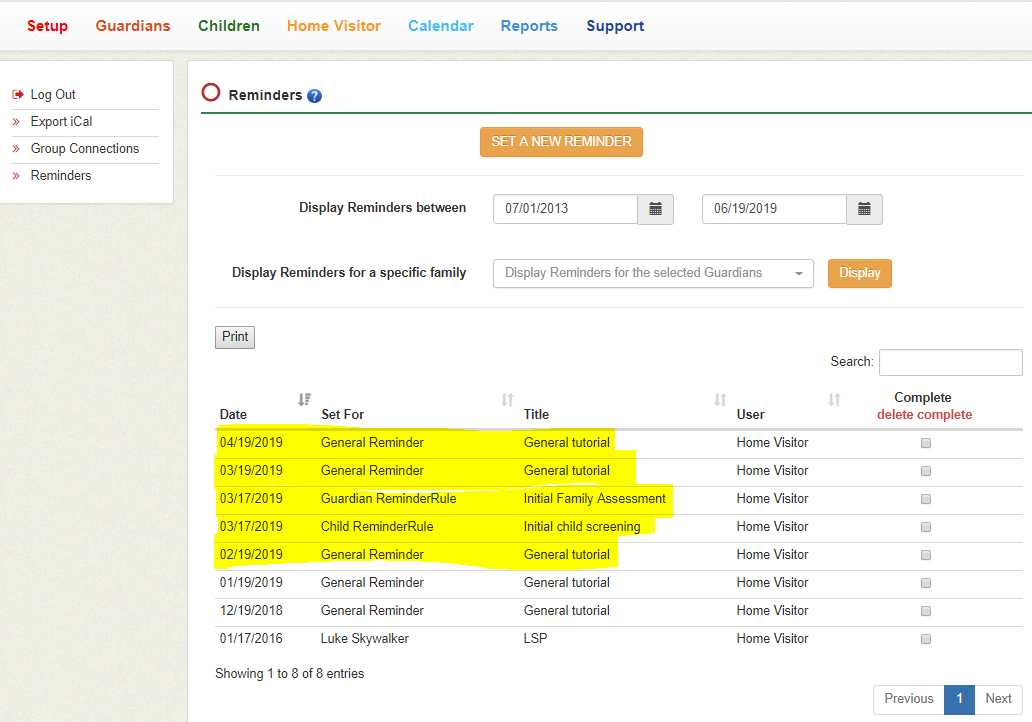Sort table by the User column icon
This screenshot has width=1032, height=722.
[x=834, y=400]
